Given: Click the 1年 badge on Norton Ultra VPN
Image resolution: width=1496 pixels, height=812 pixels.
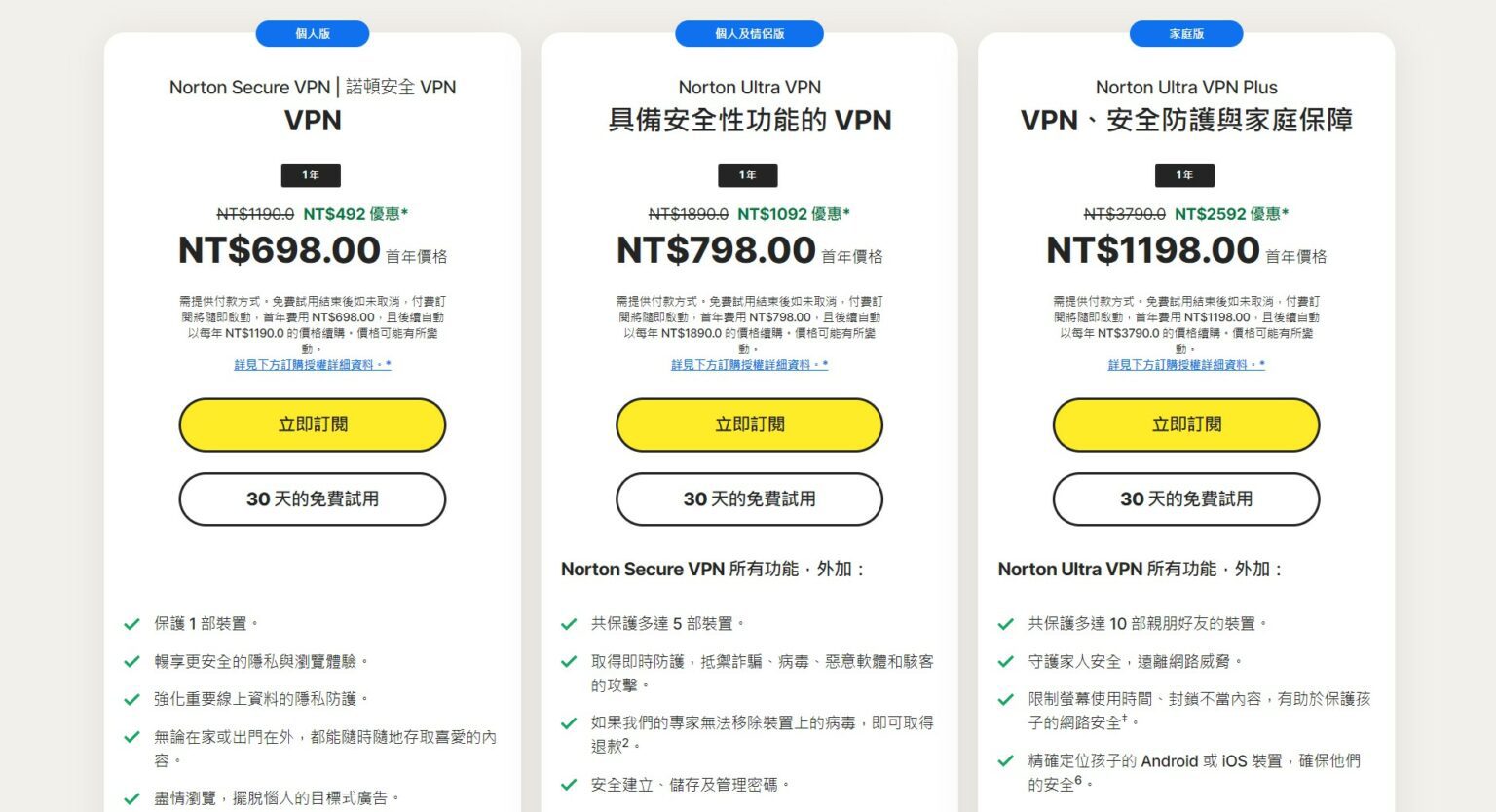Looking at the screenshot, I should coord(748,175).
